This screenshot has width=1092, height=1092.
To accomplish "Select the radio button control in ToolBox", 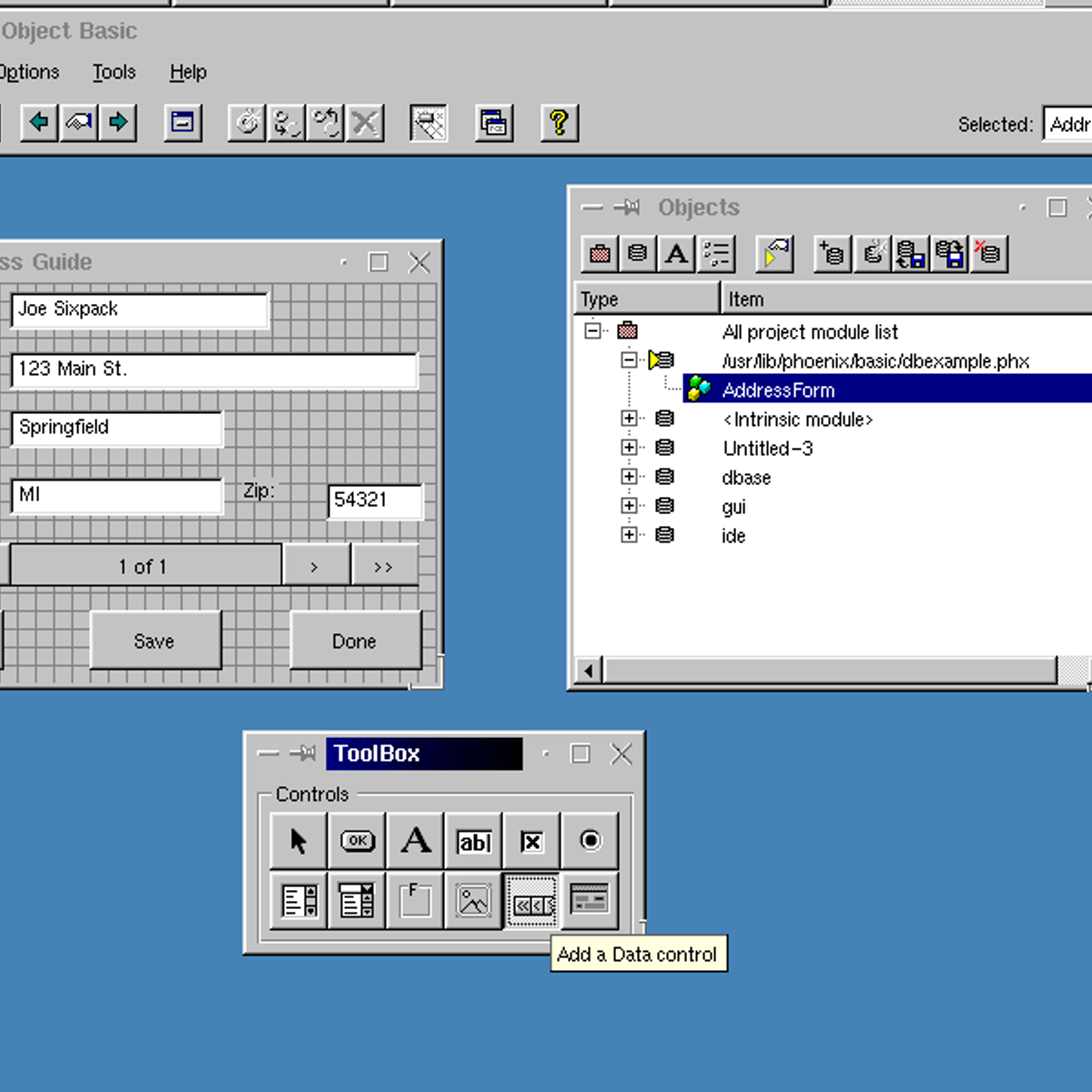I will coord(590,841).
